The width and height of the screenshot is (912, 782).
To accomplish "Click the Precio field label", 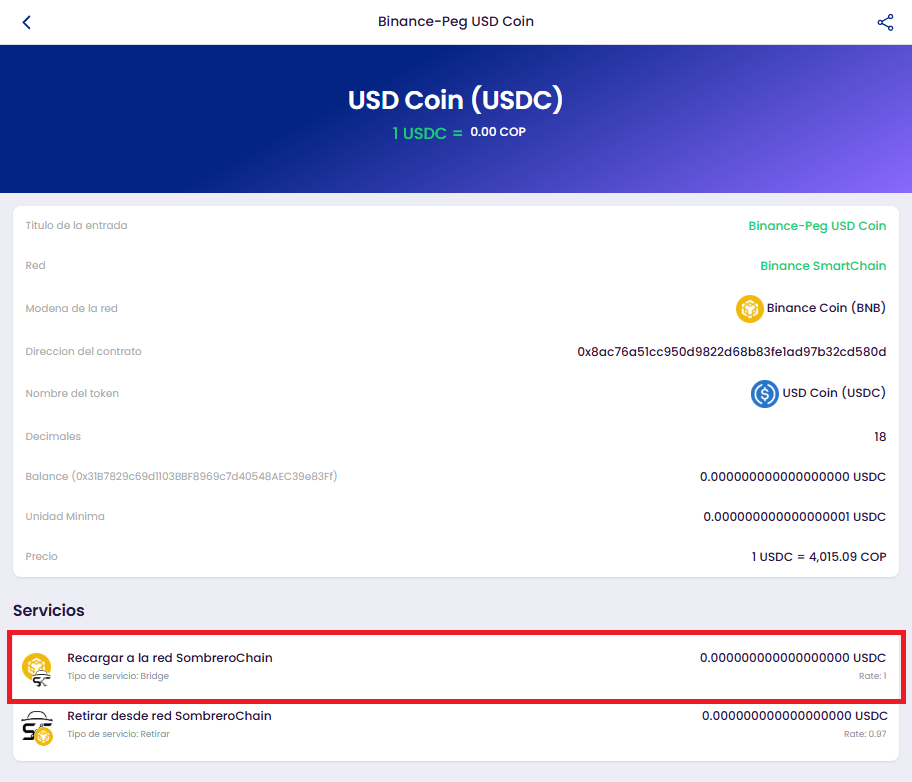I will pos(41,556).
